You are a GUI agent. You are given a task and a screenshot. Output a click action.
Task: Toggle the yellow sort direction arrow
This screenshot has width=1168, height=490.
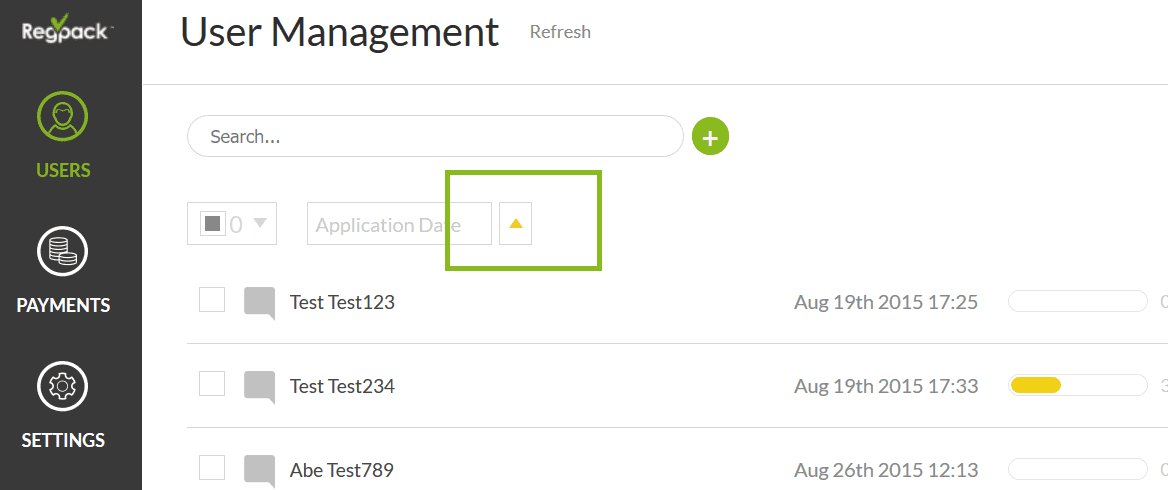[516, 224]
